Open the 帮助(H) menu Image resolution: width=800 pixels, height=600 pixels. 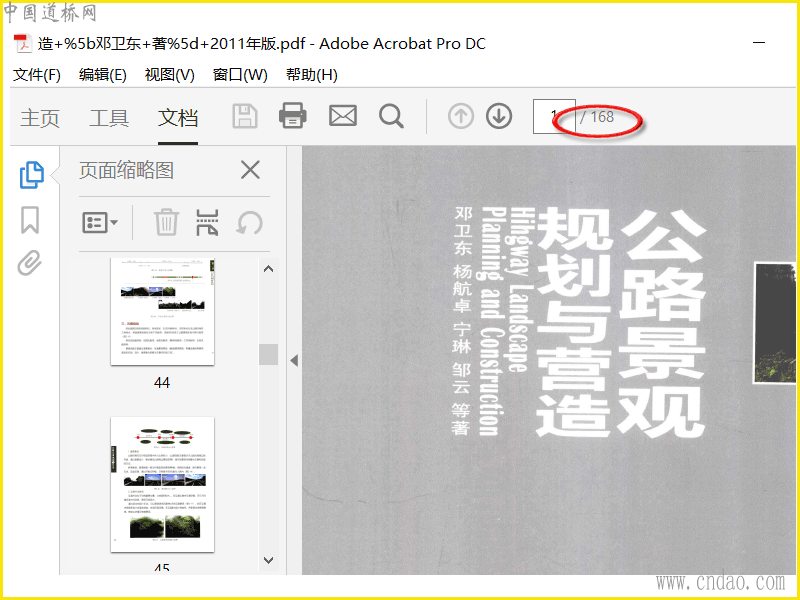[x=312, y=74]
